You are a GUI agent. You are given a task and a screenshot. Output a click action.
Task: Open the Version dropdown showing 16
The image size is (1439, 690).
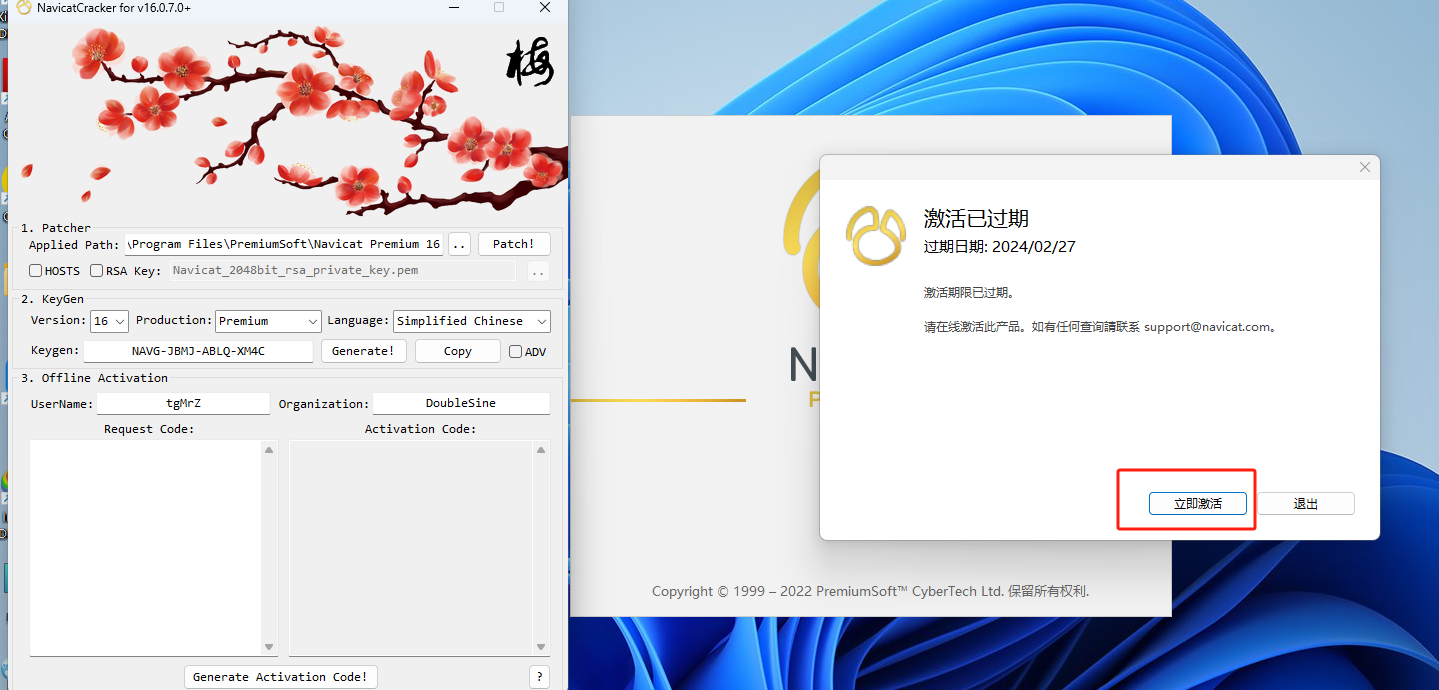click(109, 321)
